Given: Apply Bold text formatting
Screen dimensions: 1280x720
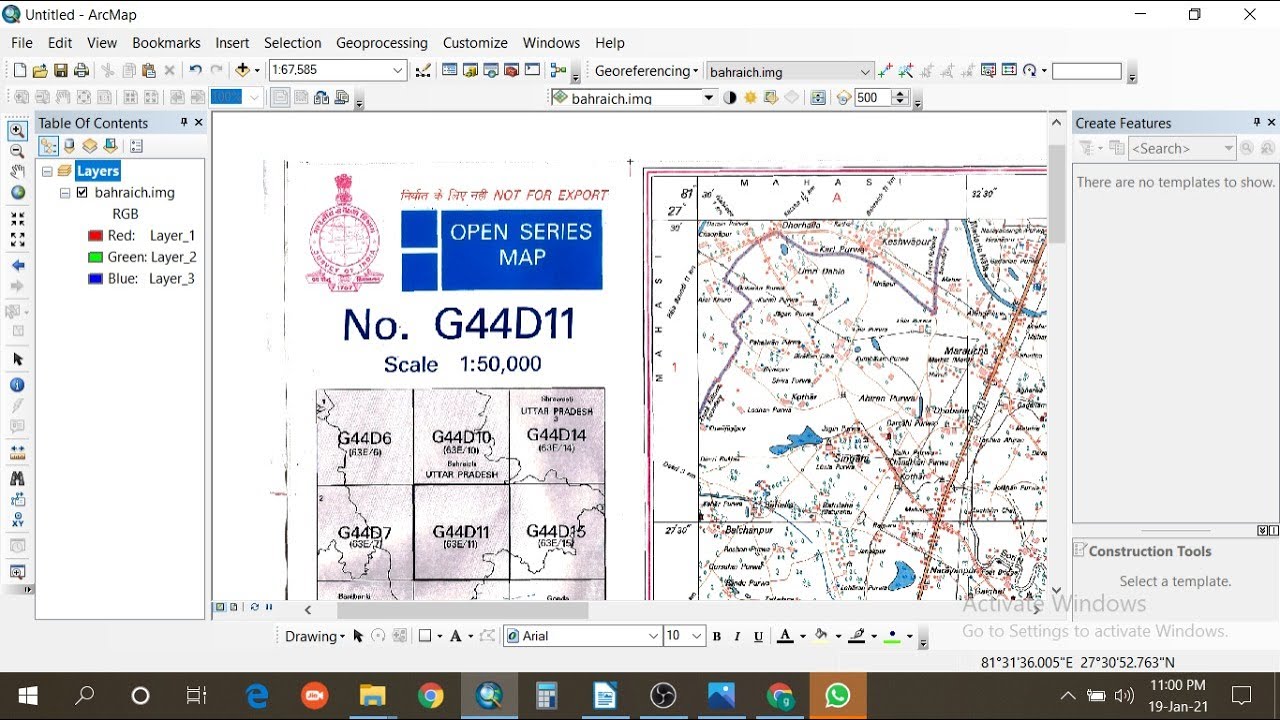Looking at the screenshot, I should click(717, 636).
